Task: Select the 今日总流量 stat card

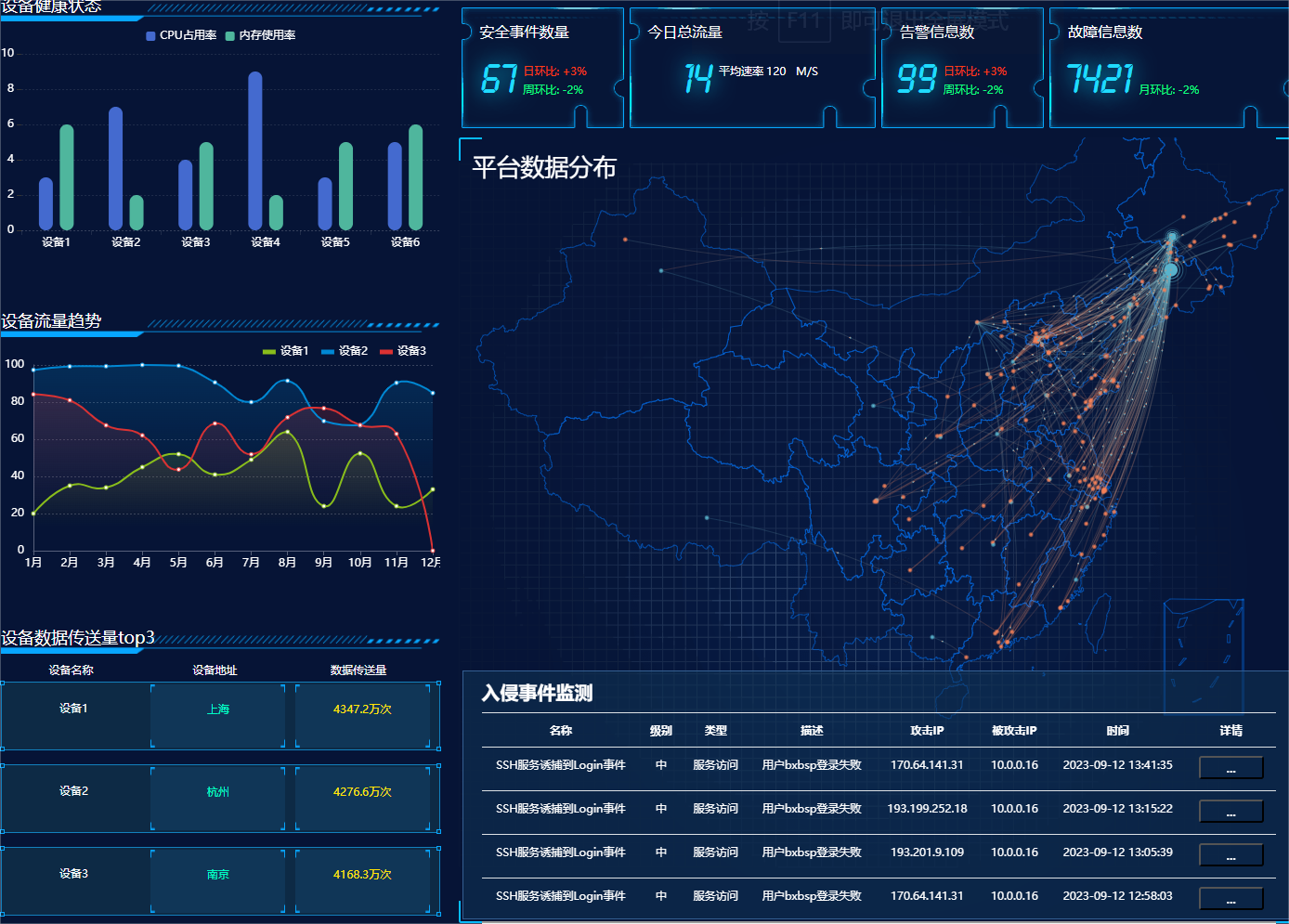Action: 752,68
